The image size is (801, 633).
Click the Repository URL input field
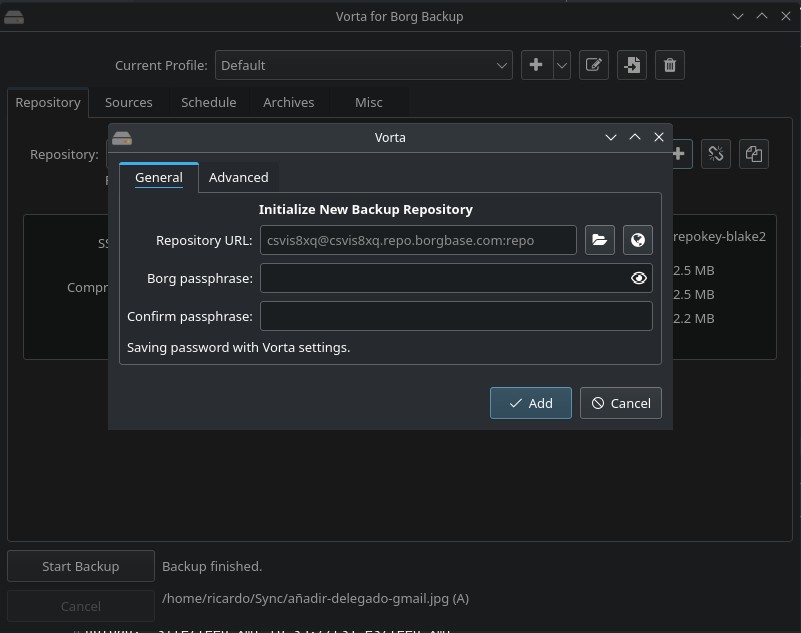[x=418, y=240]
